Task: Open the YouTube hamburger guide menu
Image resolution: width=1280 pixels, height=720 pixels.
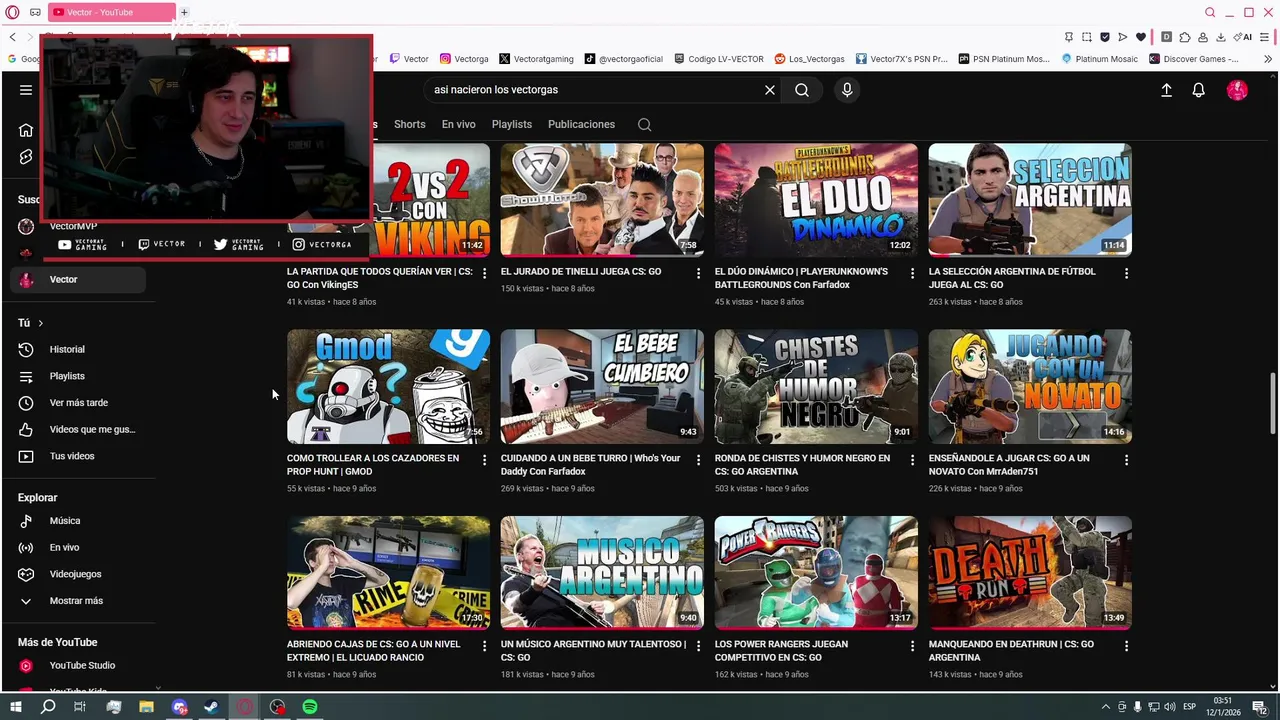Action: (26, 90)
